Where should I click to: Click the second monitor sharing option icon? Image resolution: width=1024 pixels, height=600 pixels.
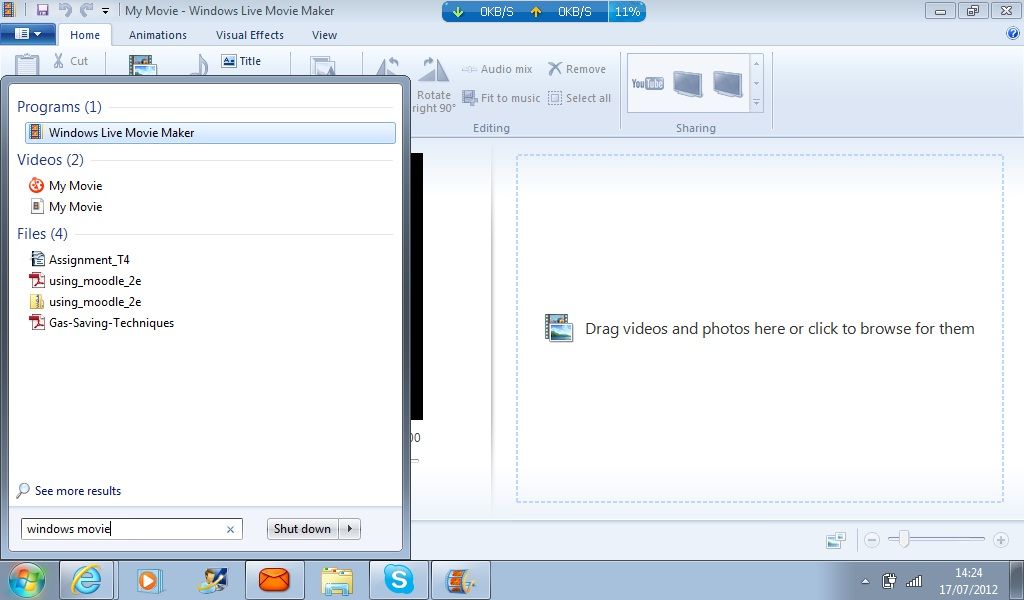click(728, 84)
